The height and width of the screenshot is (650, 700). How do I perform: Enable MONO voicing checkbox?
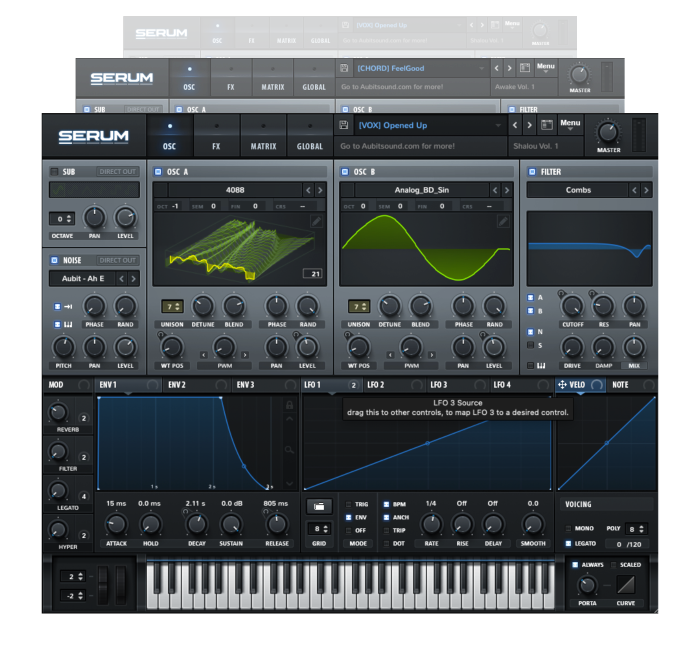click(x=568, y=529)
